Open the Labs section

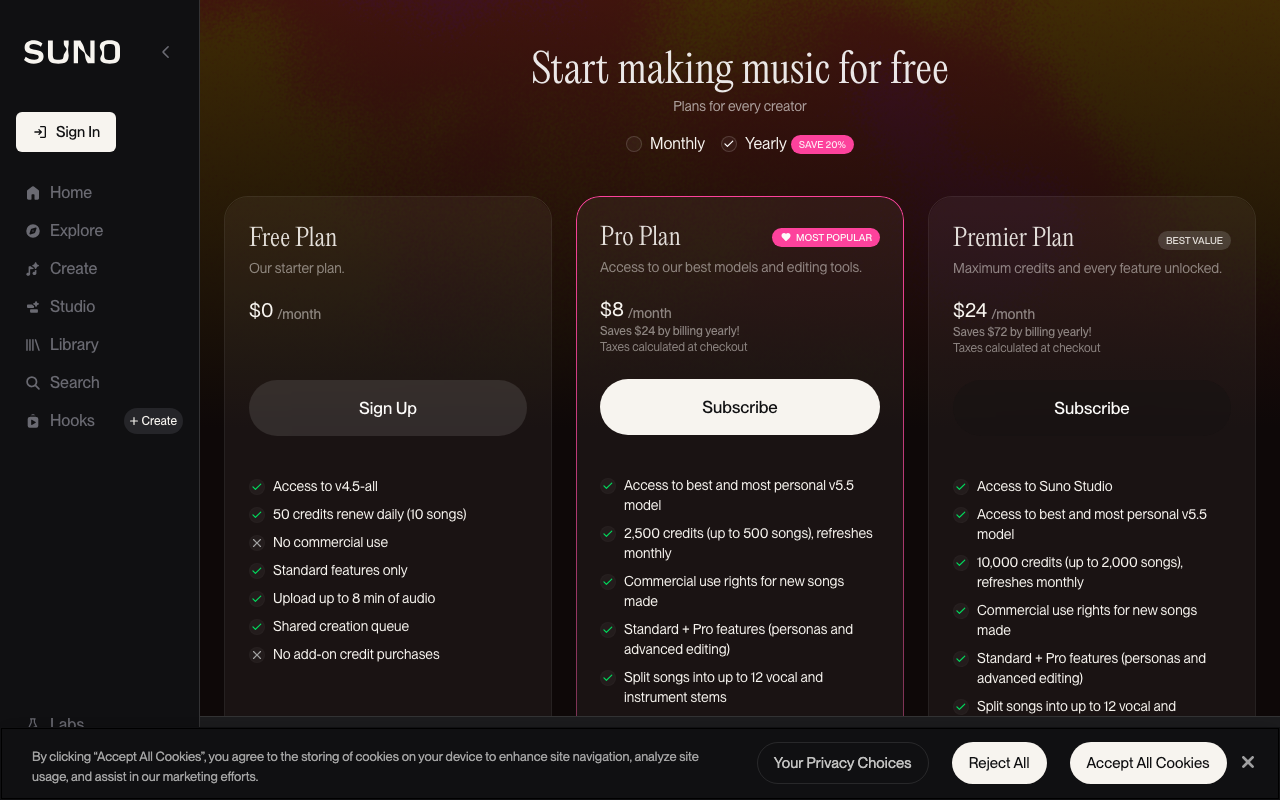67,723
